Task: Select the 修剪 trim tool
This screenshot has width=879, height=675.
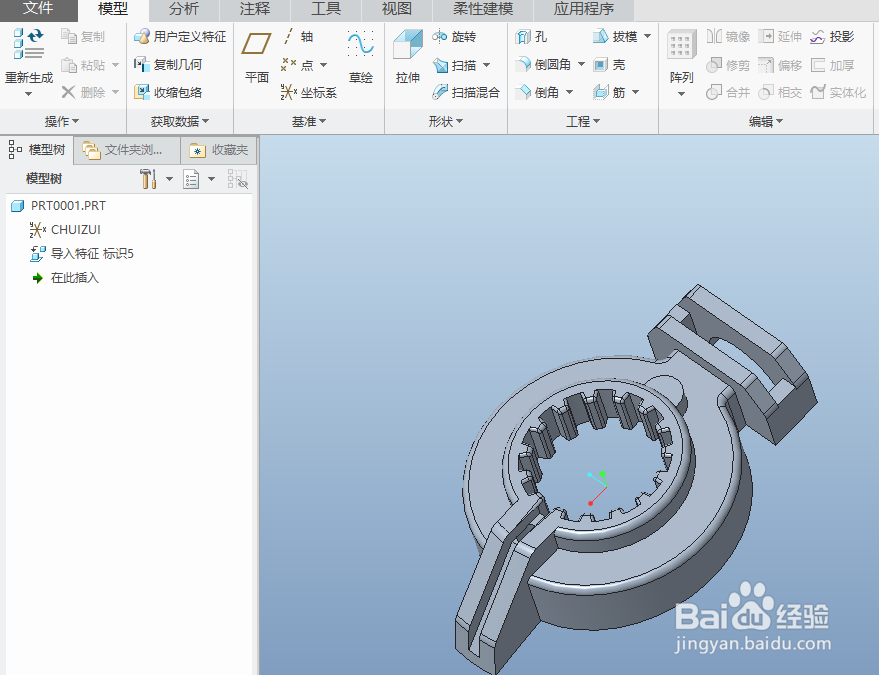Action: (x=728, y=65)
